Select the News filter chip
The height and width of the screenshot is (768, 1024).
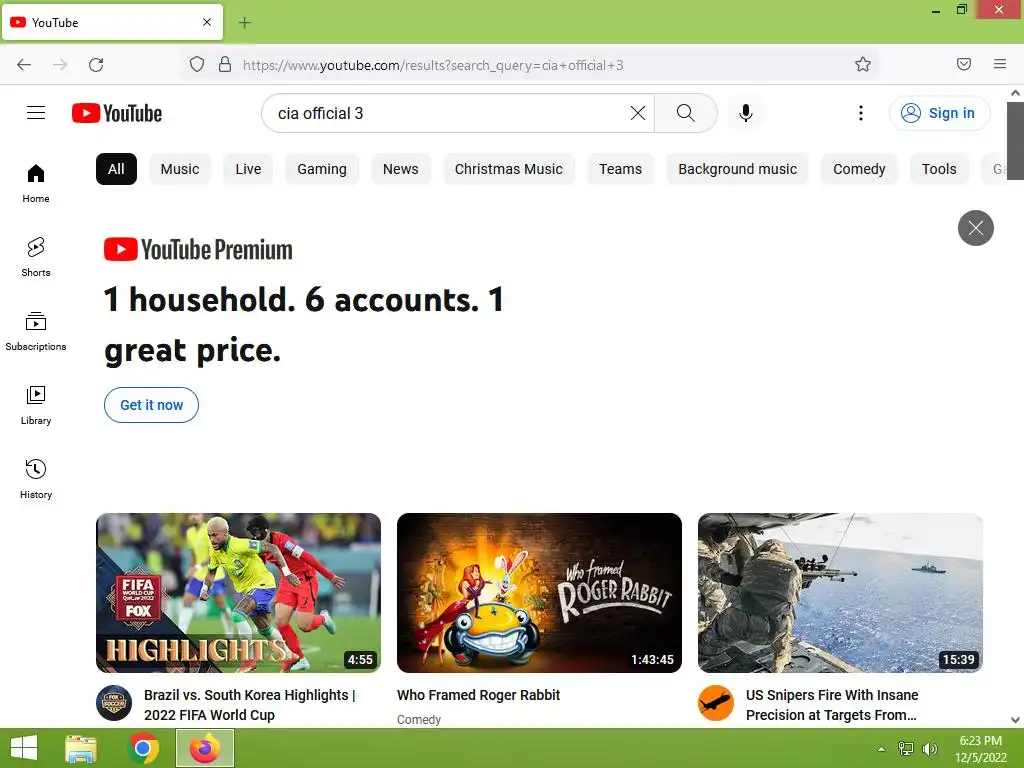point(400,169)
